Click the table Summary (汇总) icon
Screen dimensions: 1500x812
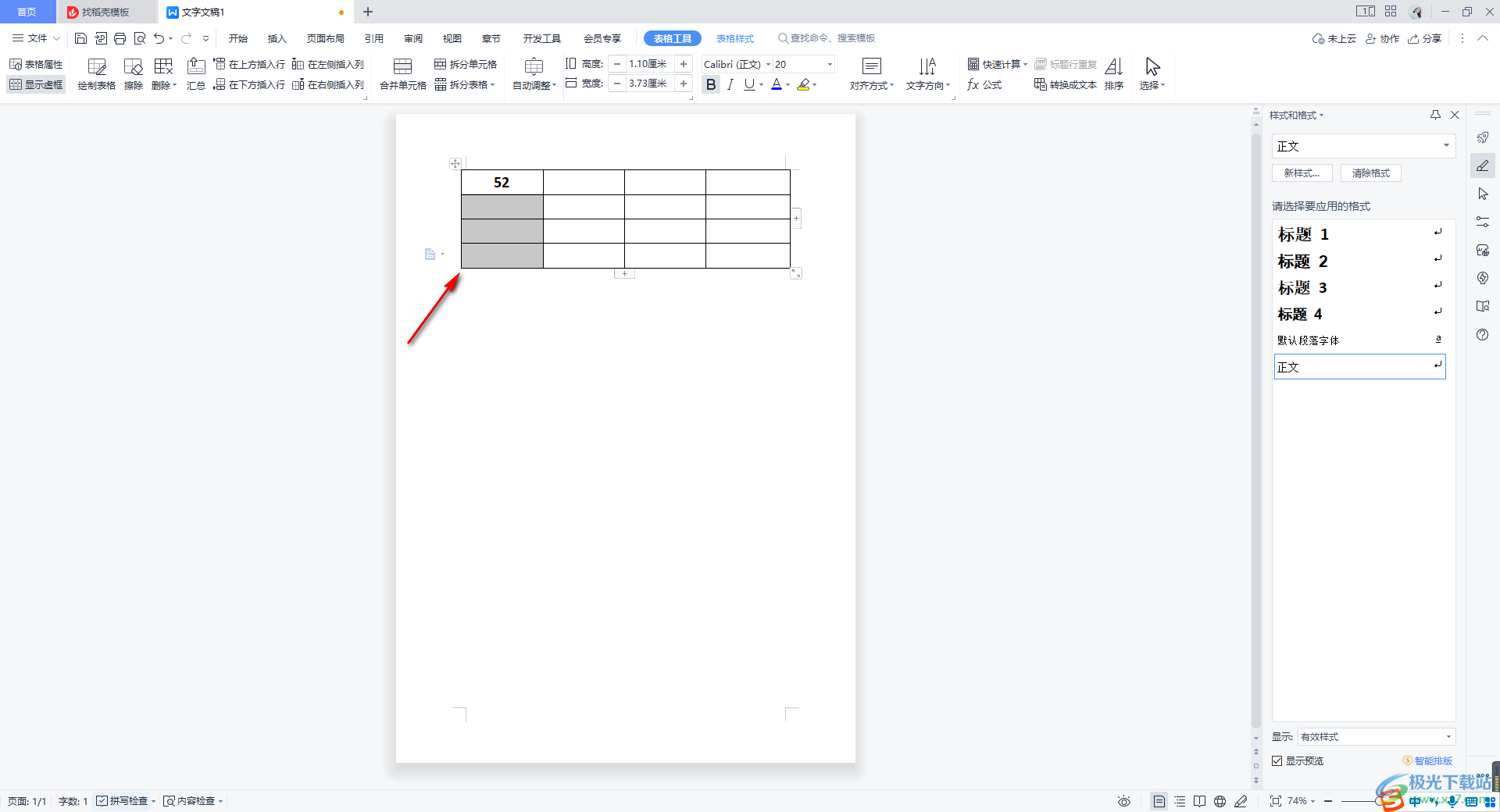click(196, 74)
